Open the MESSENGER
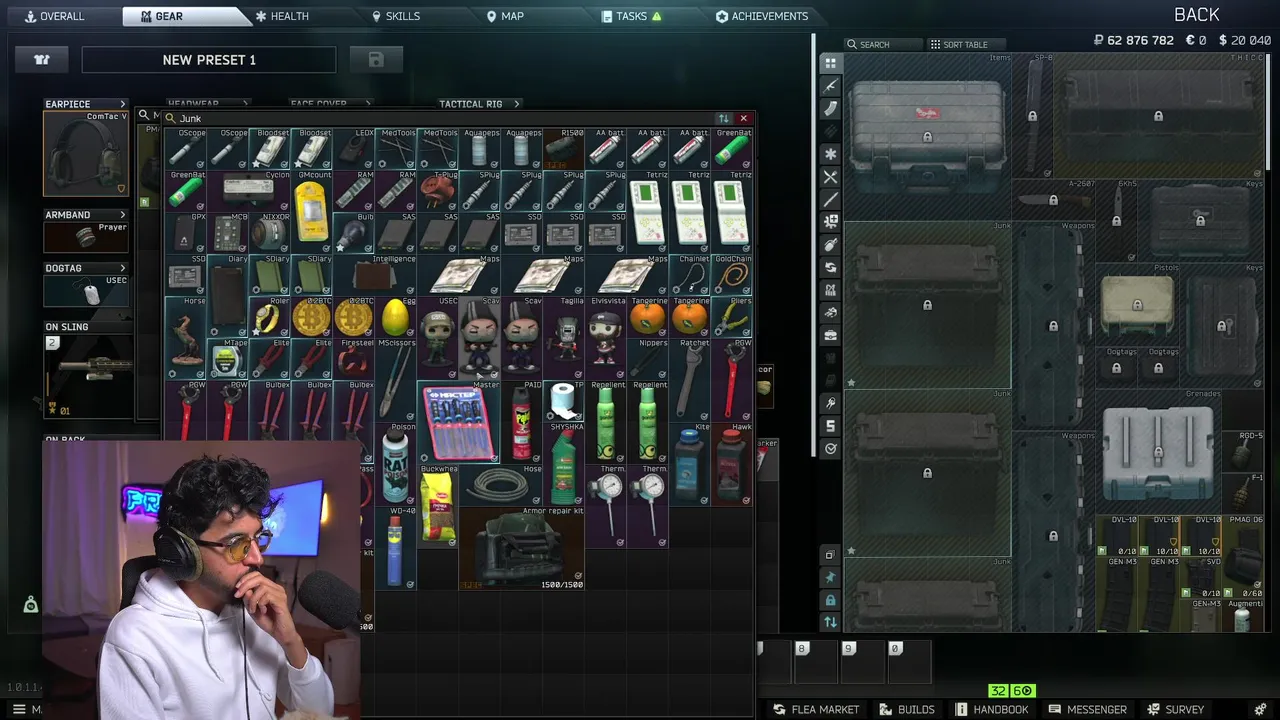Viewport: 1280px width, 720px height. 1088,709
